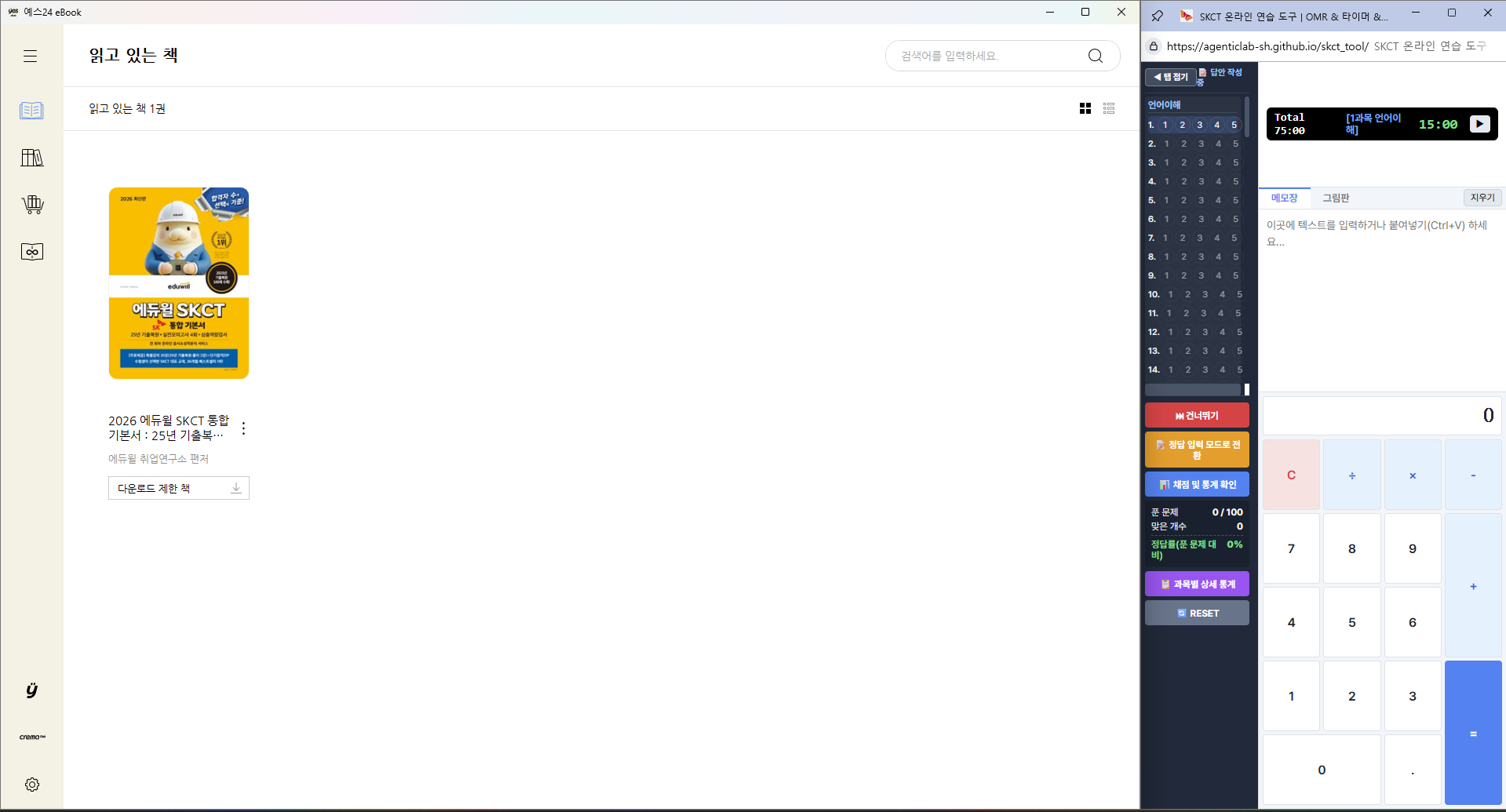The image size is (1506, 812).
Task: Switch to the list view layout
Action: tap(1109, 108)
